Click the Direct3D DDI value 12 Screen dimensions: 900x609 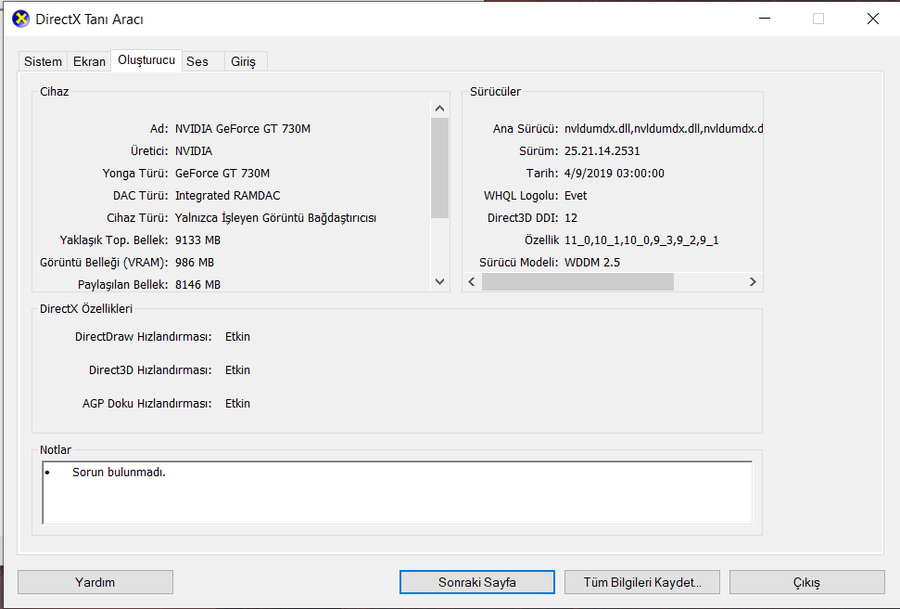tap(571, 218)
